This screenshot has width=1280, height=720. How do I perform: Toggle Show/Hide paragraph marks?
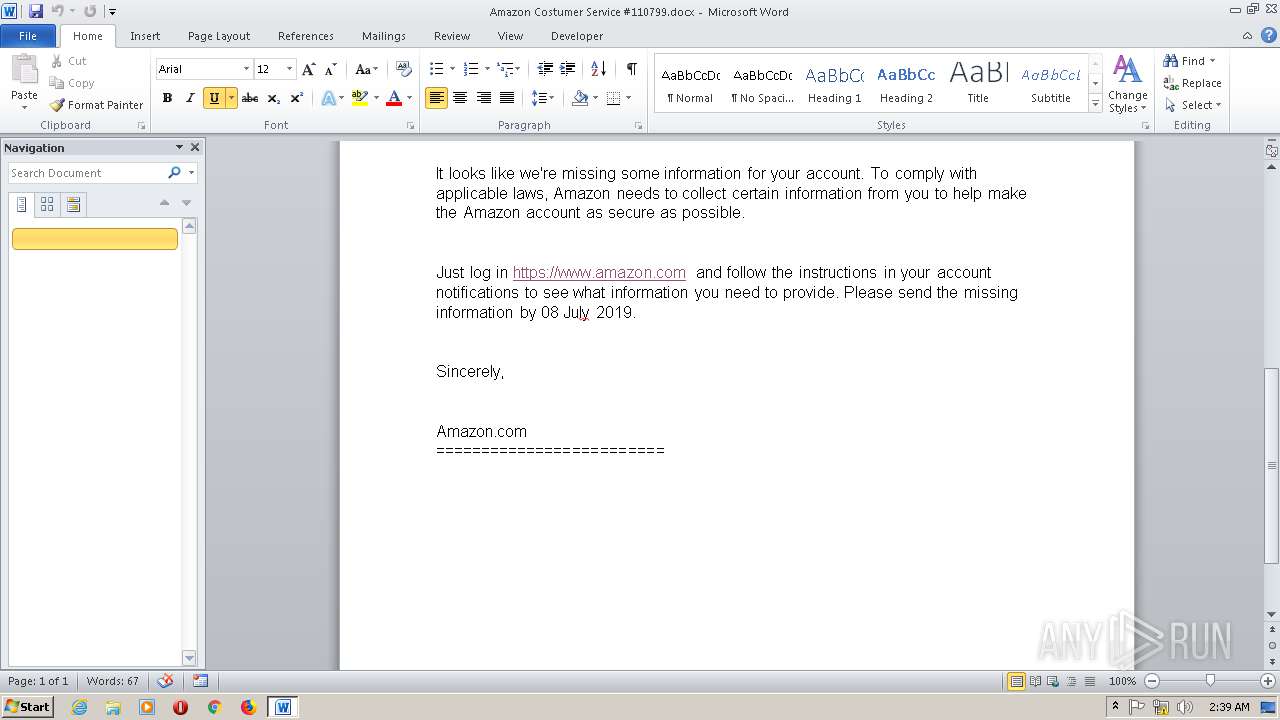tap(631, 69)
